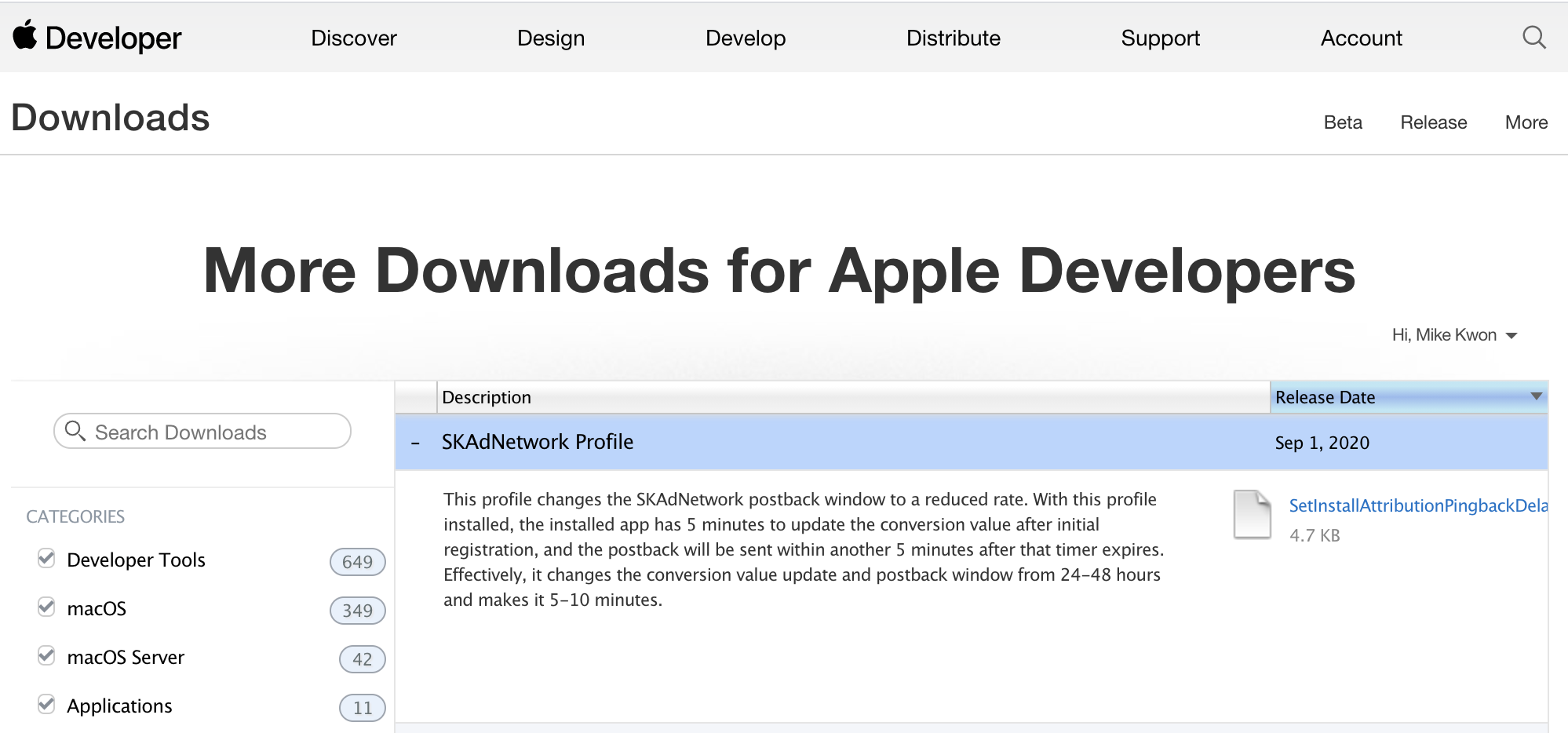Click the Sep 1, 2020 release date
The image size is (1568, 733).
click(x=1322, y=443)
